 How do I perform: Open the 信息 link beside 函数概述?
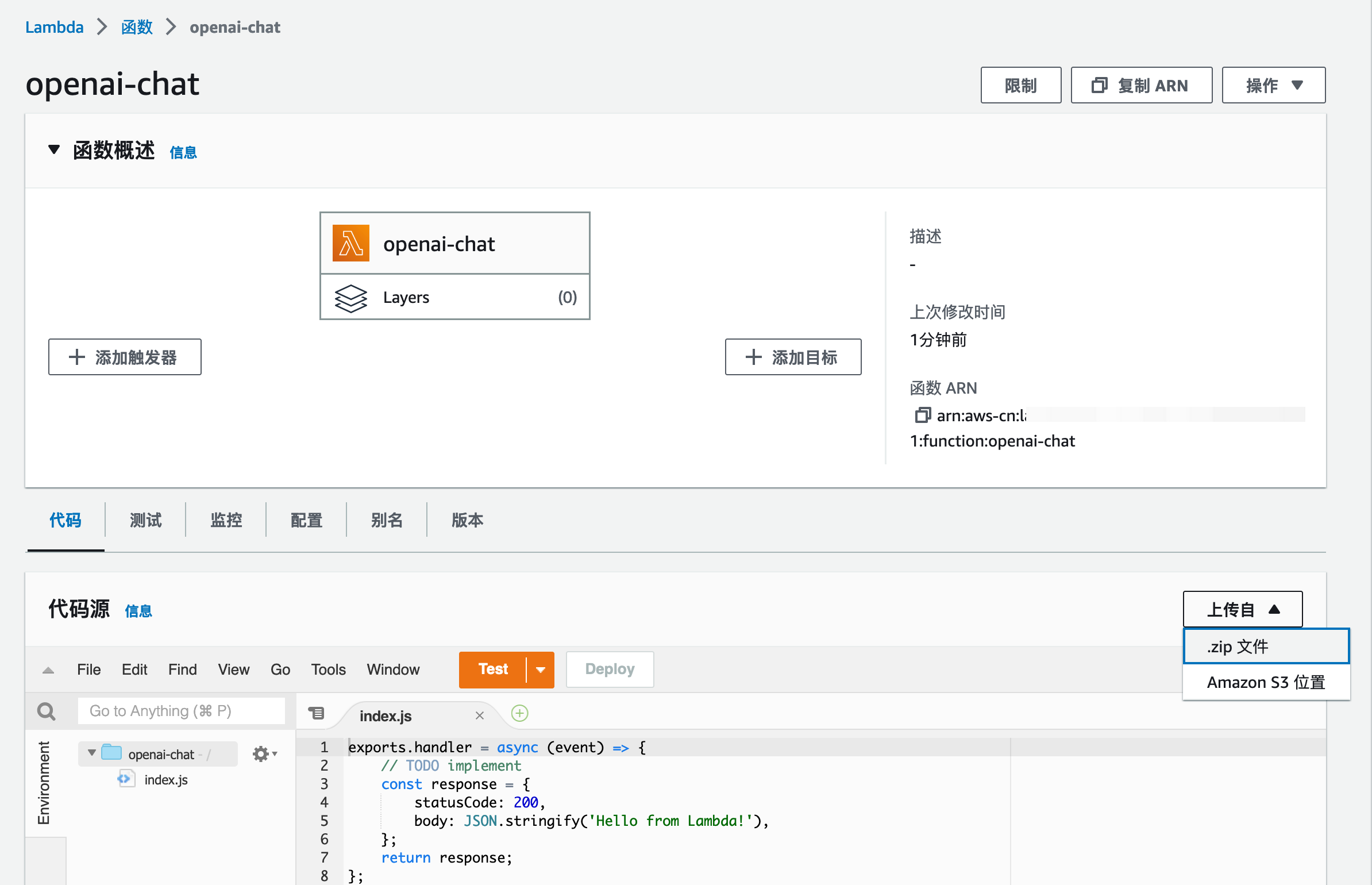tap(183, 152)
